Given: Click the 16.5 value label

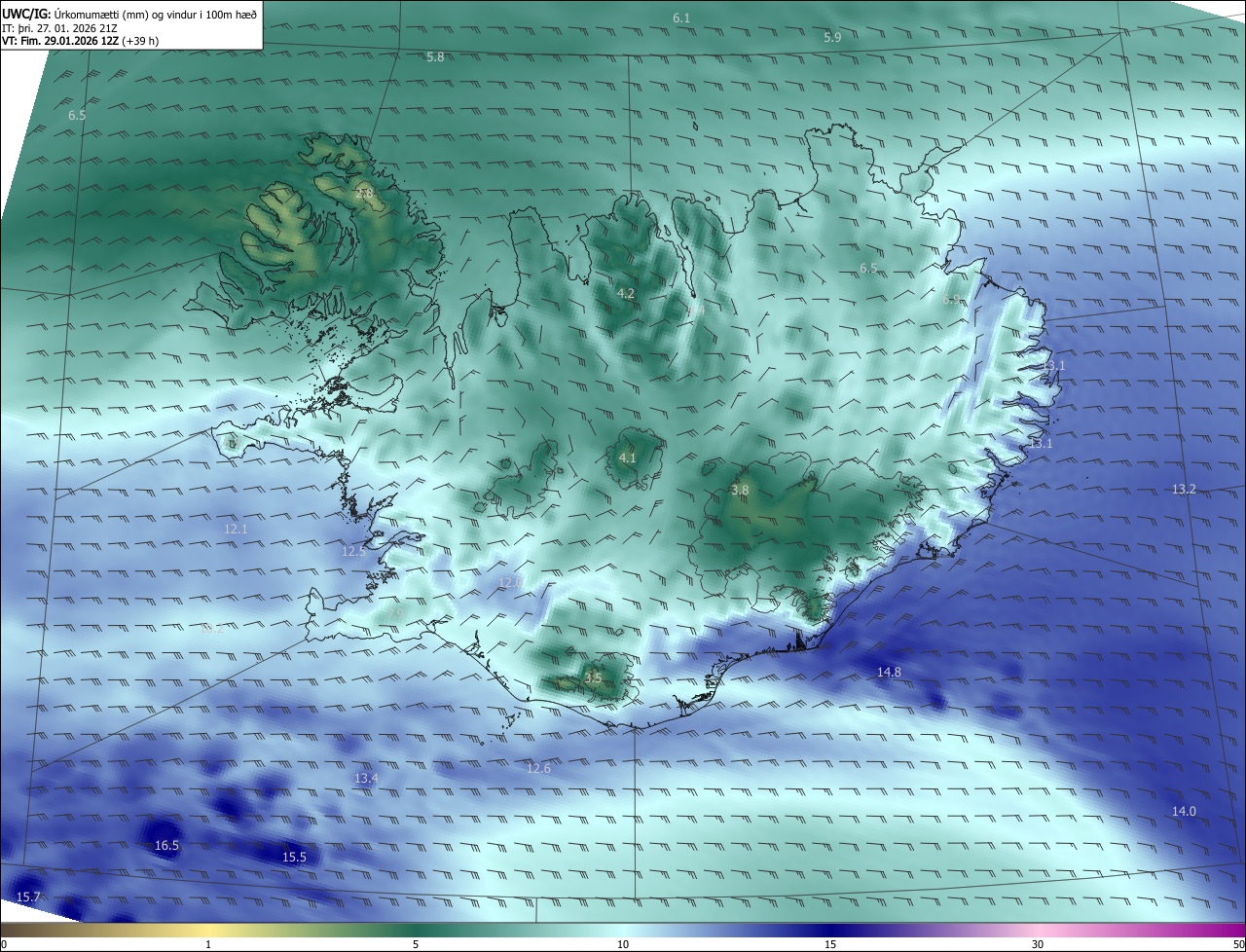Looking at the screenshot, I should [x=166, y=846].
